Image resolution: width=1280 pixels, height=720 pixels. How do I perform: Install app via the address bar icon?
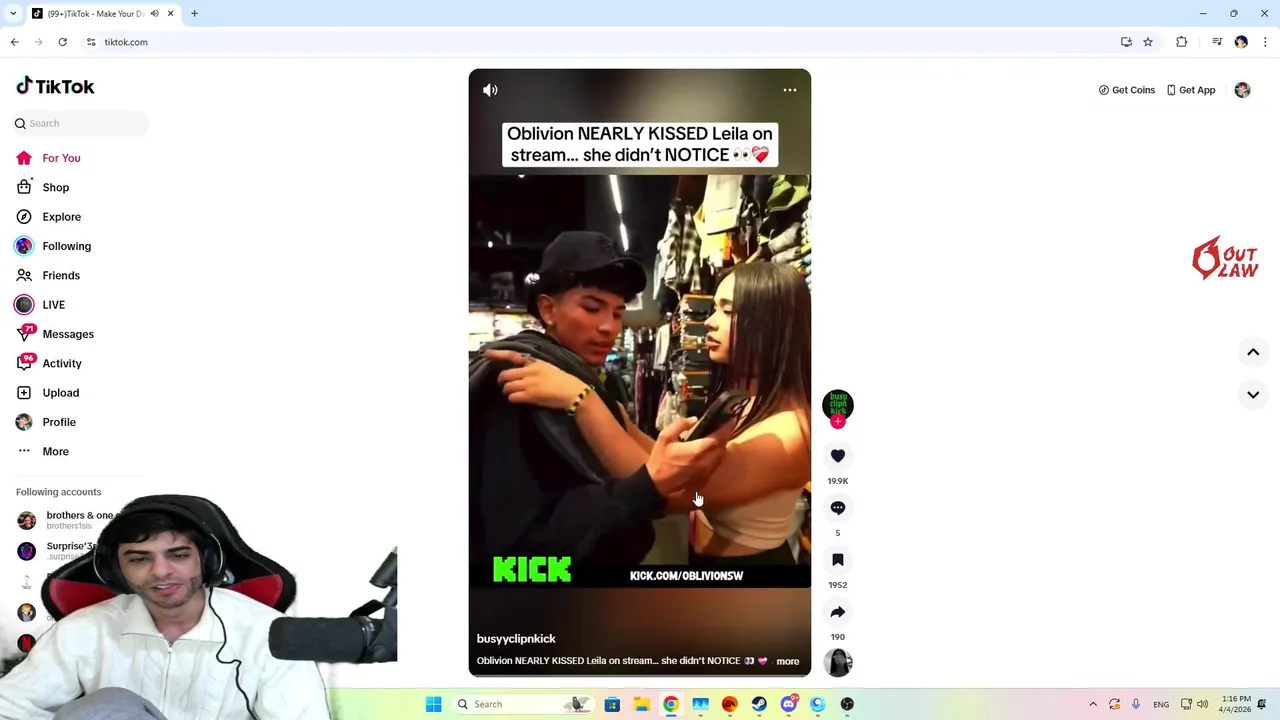tap(1126, 42)
